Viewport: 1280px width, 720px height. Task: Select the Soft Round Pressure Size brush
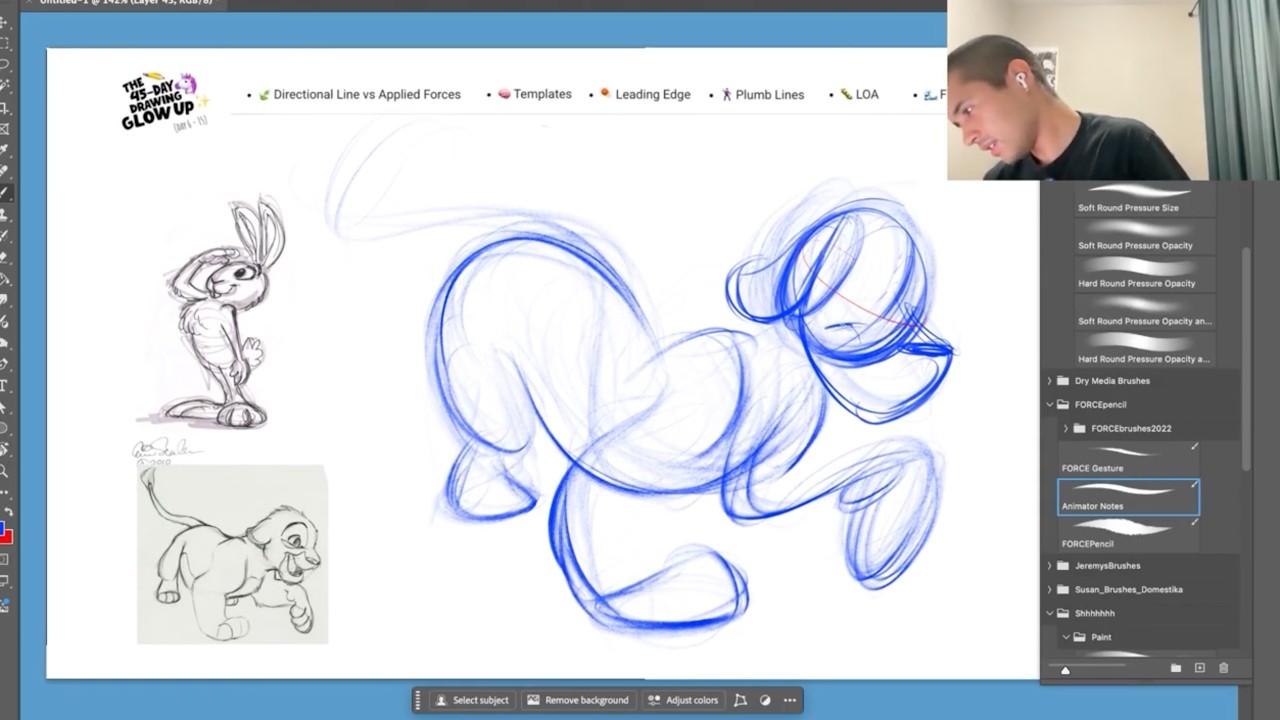pyautogui.click(x=1144, y=198)
